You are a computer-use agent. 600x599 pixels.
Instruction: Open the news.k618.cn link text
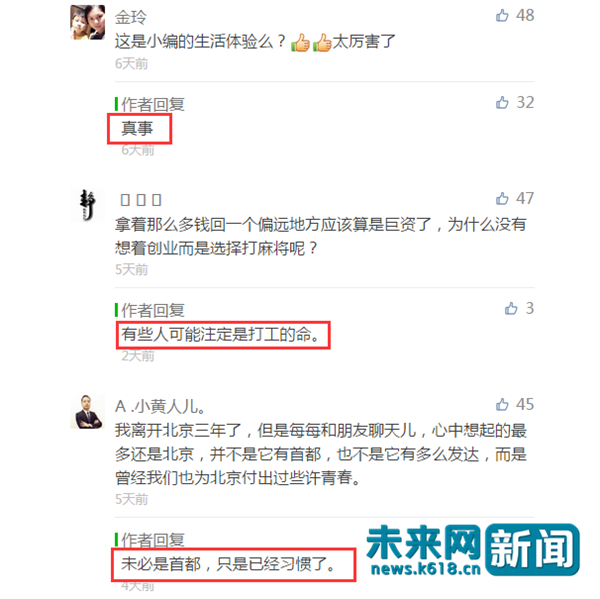point(426,569)
